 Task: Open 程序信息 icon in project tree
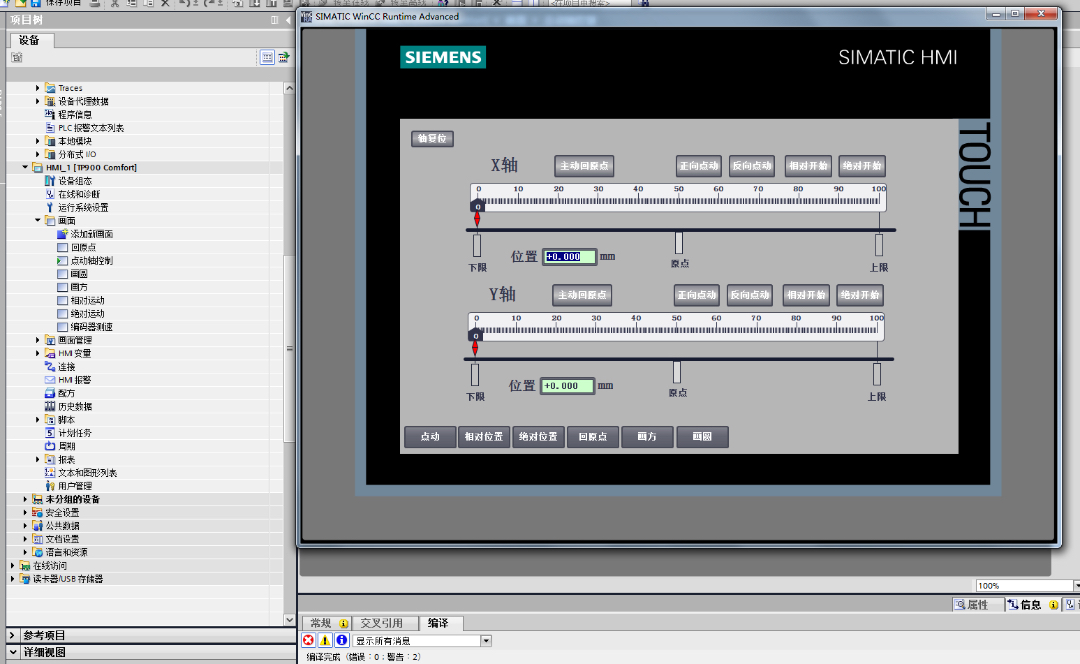pos(50,114)
